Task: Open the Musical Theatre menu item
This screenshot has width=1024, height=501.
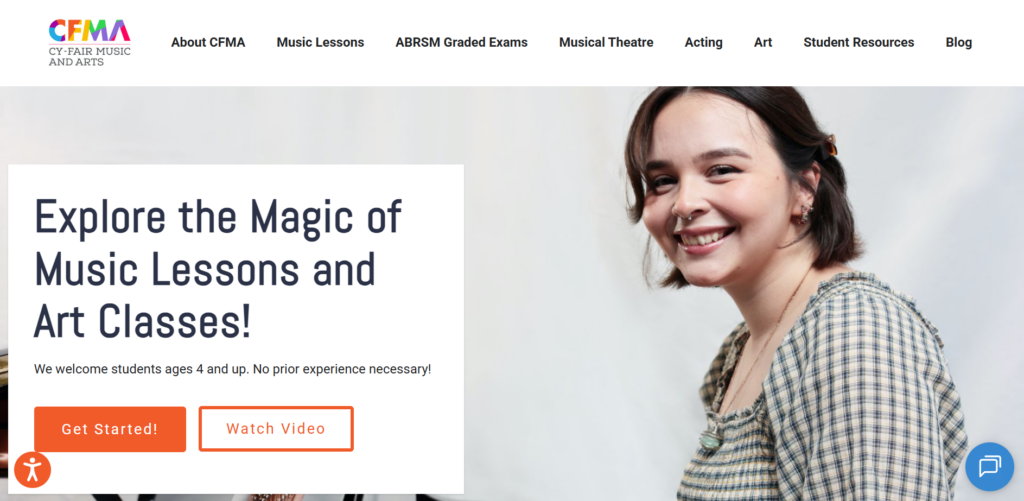Action: pyautogui.click(x=606, y=42)
